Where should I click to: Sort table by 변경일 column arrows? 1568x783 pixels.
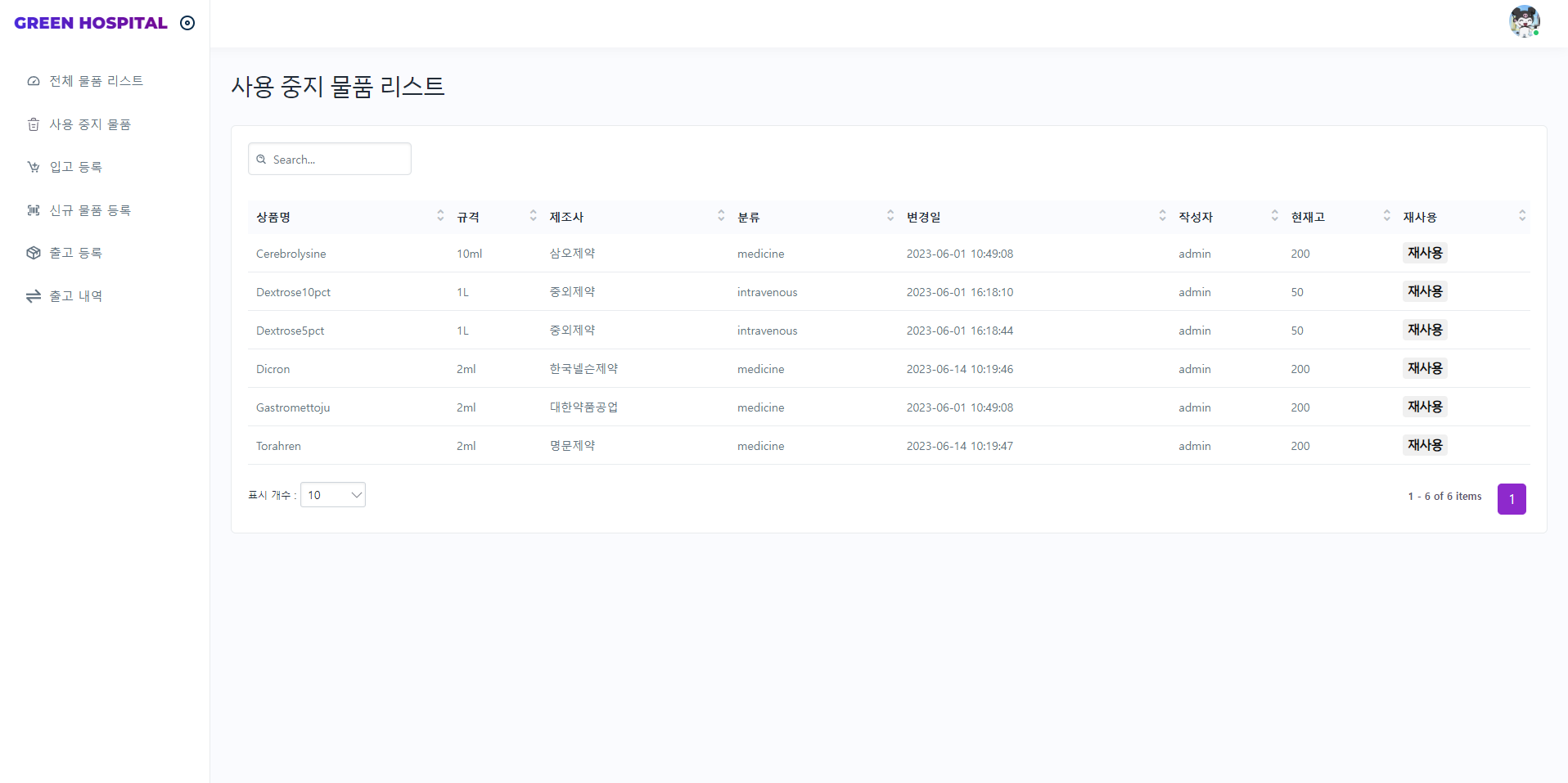pos(1163,215)
